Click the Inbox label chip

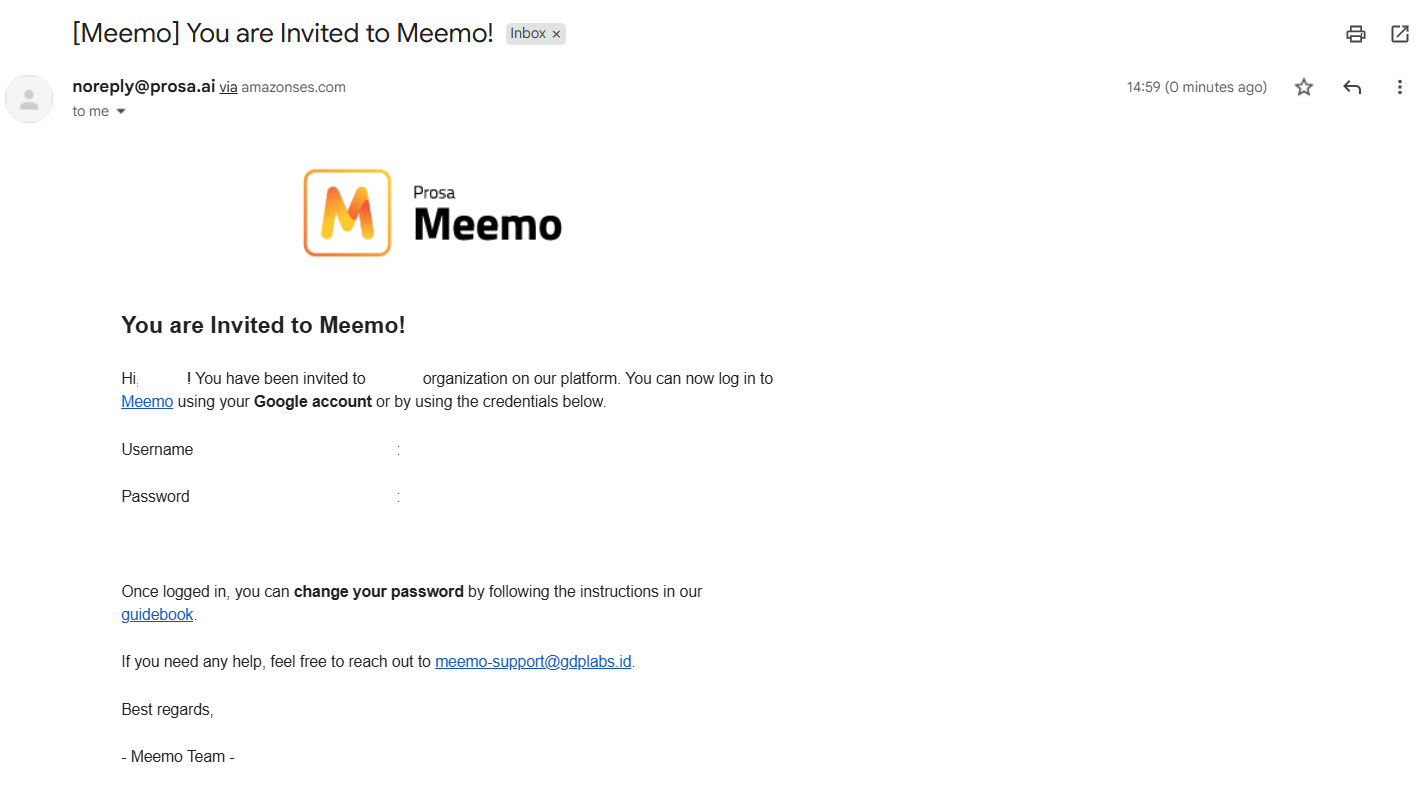528,34
